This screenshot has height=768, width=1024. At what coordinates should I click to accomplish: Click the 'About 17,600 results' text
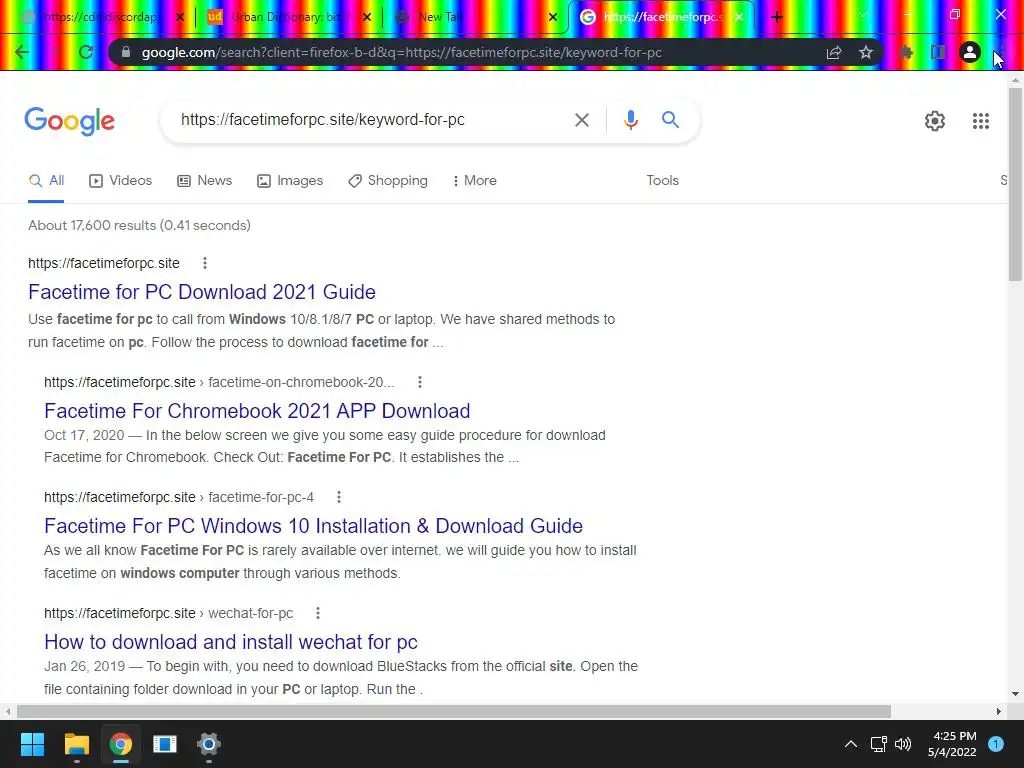139,225
